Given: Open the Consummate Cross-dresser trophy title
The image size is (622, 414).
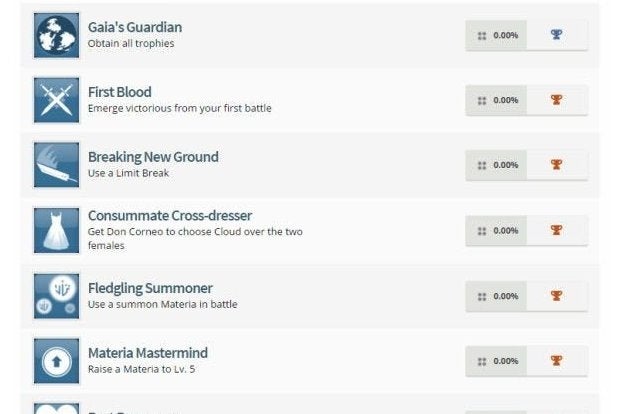Looking at the screenshot, I should tap(170, 215).
